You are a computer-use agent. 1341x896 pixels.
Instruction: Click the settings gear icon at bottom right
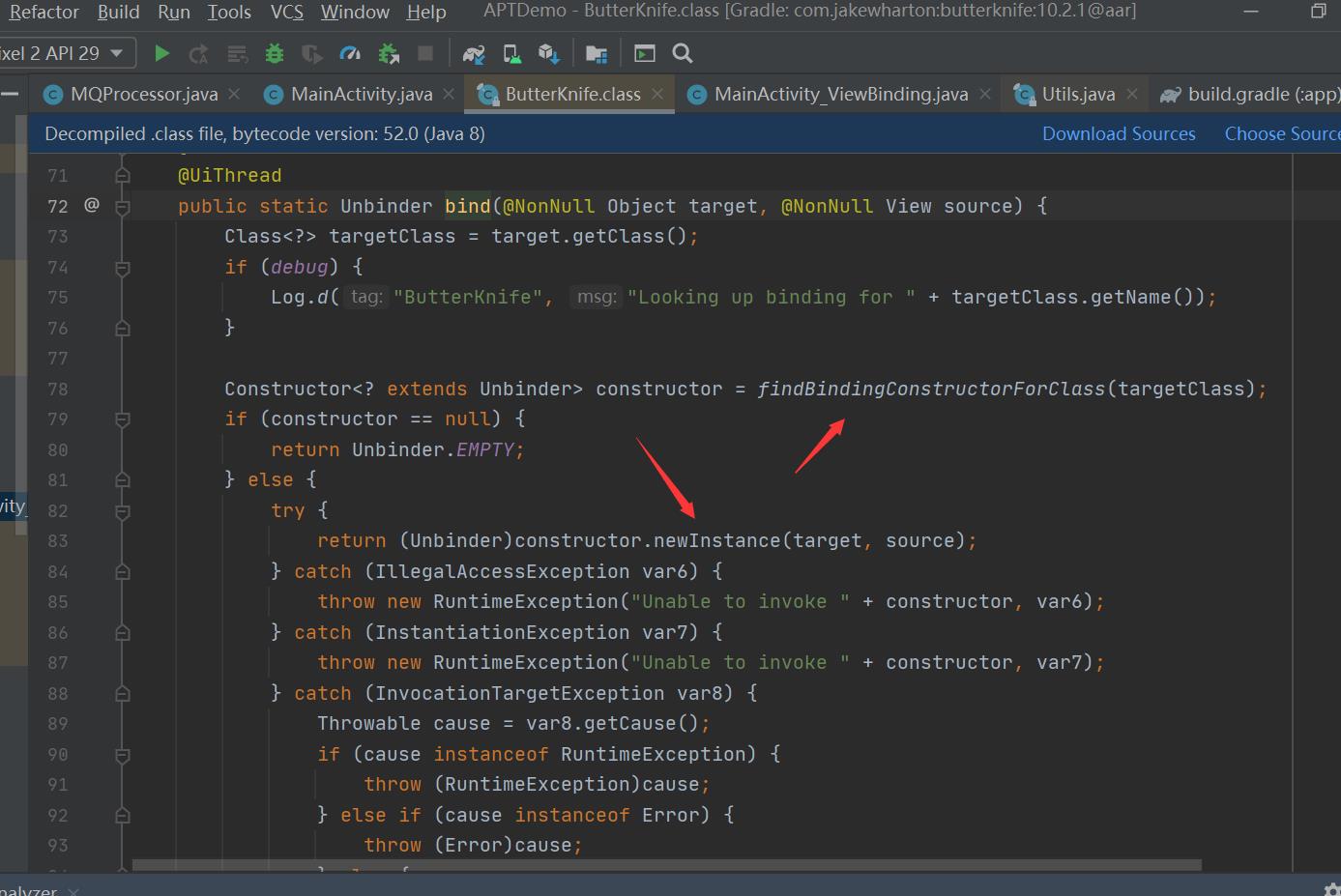[x=1332, y=889]
